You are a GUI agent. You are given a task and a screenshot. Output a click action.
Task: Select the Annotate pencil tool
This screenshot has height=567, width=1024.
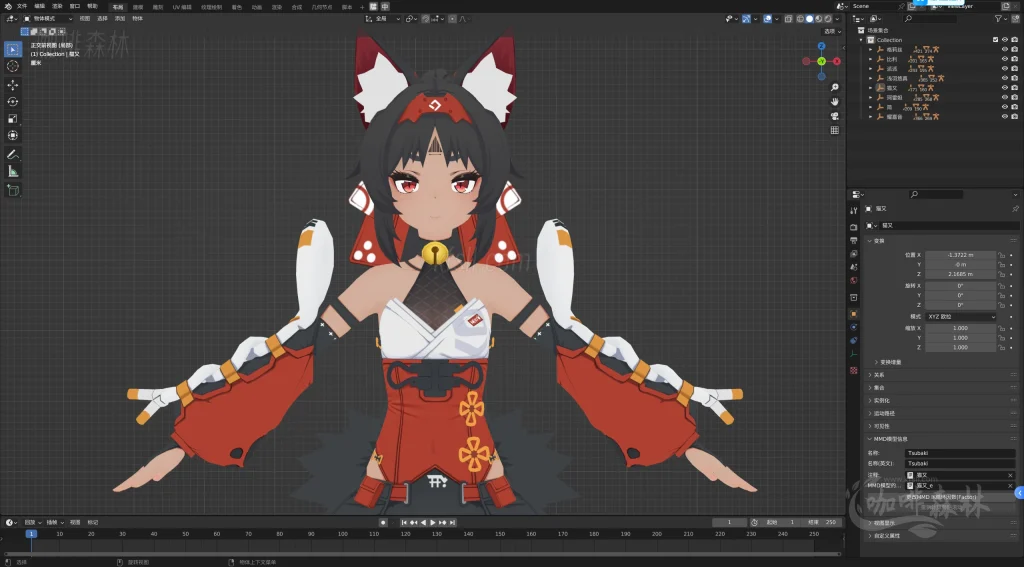(x=12, y=155)
